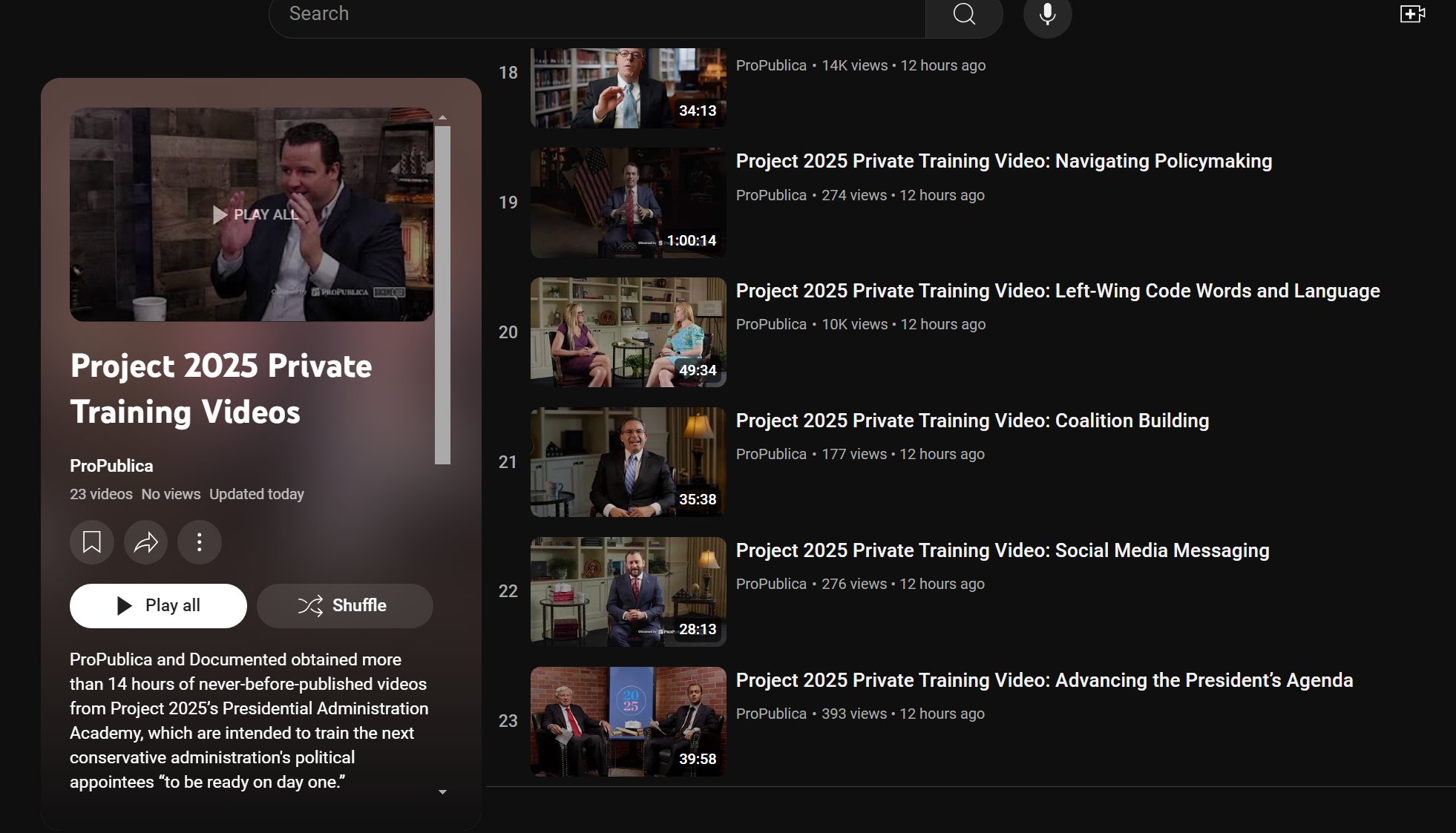This screenshot has width=1456, height=833.
Task: Click the '276 views' text on video 22
Action: (x=854, y=584)
